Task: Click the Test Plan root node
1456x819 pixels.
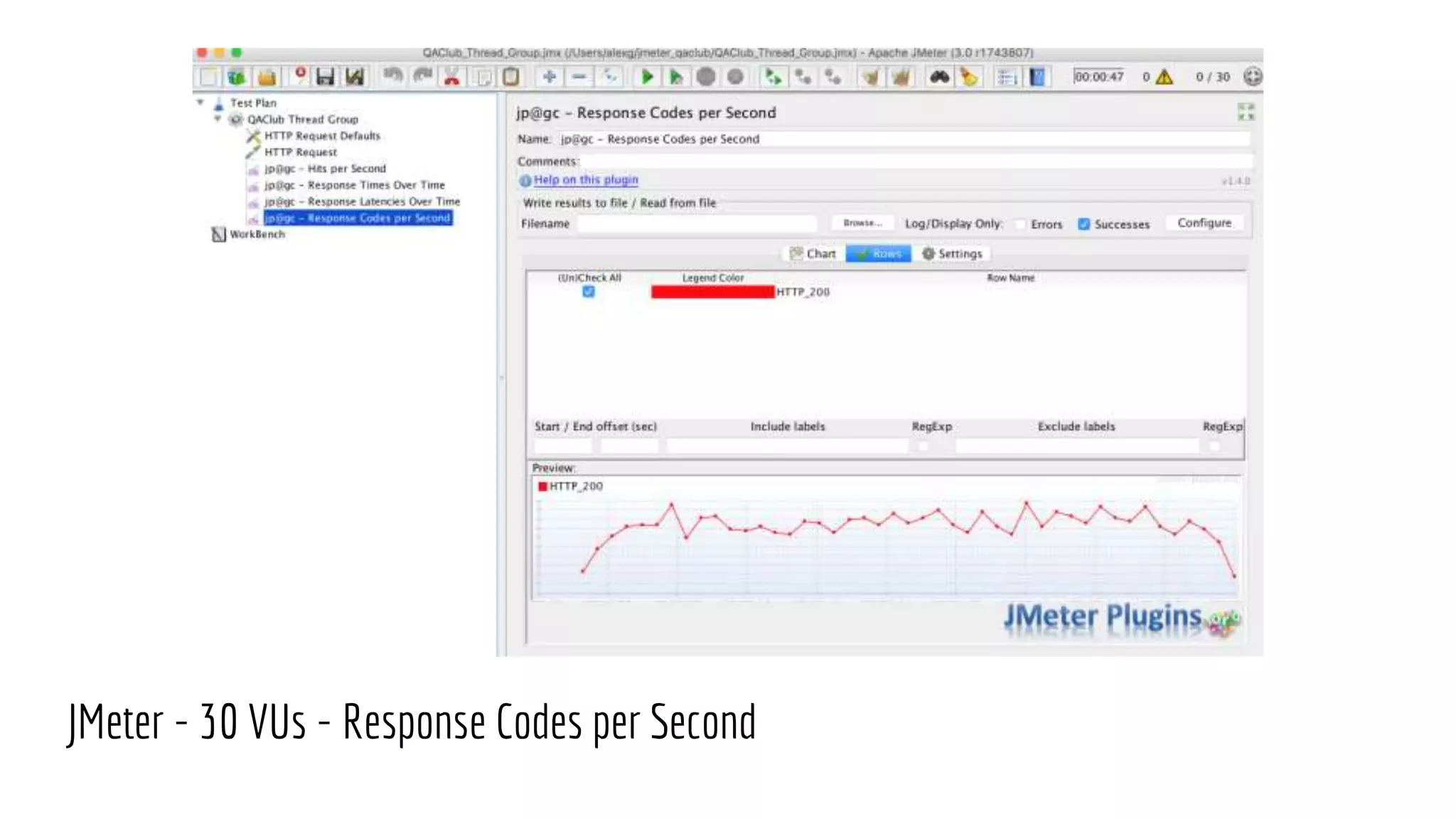Action: coord(252,103)
